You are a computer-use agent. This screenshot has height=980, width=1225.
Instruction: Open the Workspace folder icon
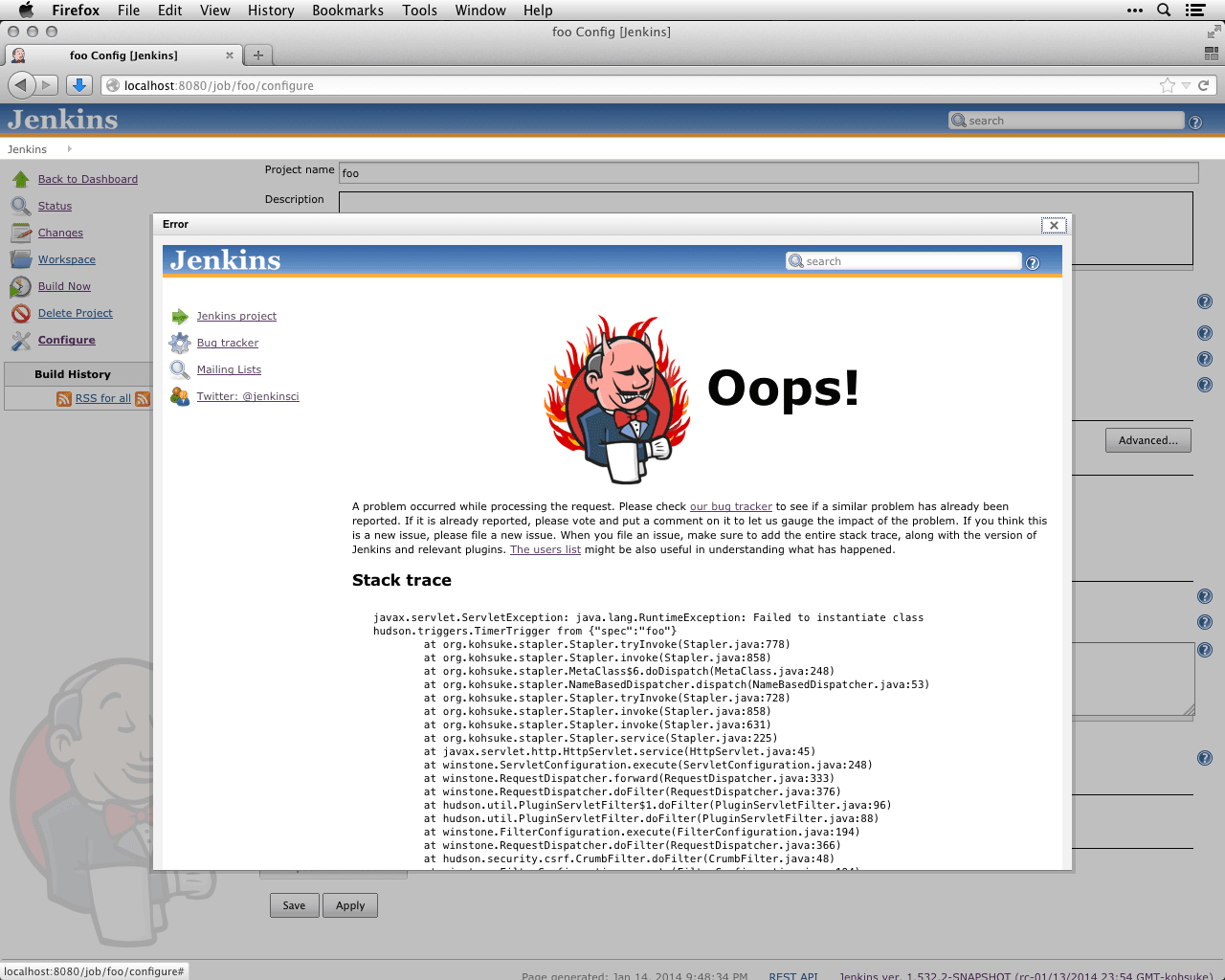click(x=21, y=259)
